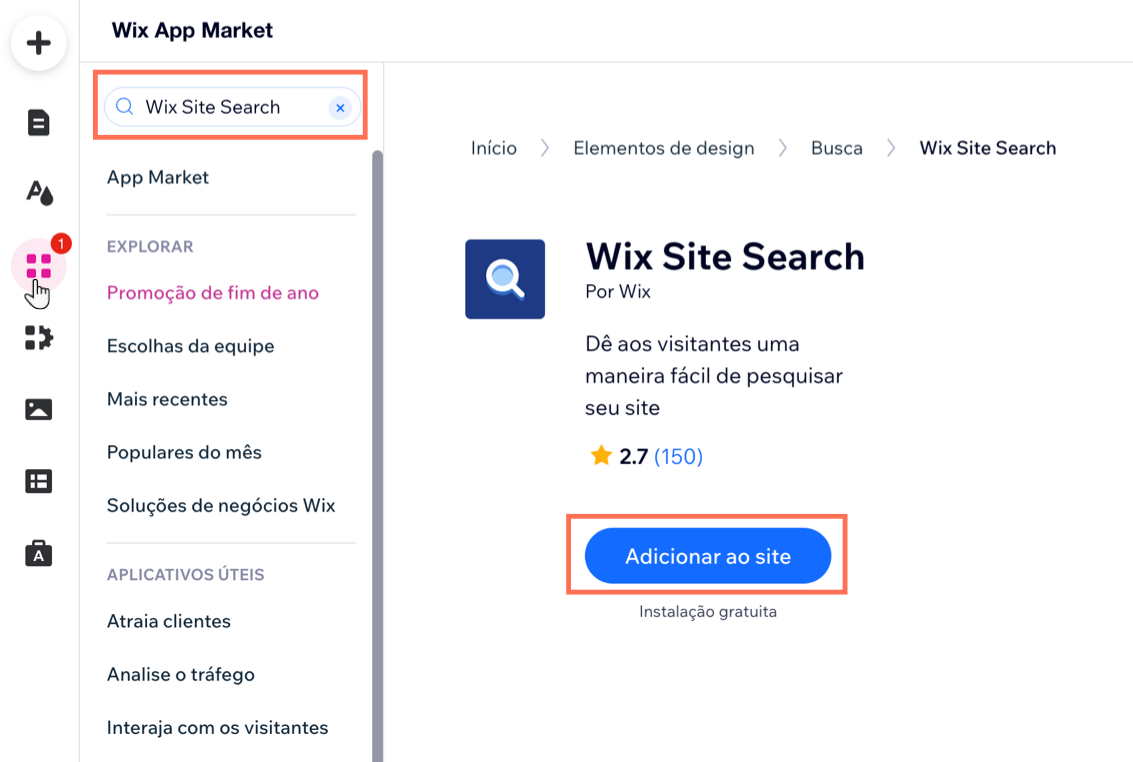Viewport: 1133px width, 762px height.
Task: Browse Escolhas da equipe apps
Action: coord(190,345)
